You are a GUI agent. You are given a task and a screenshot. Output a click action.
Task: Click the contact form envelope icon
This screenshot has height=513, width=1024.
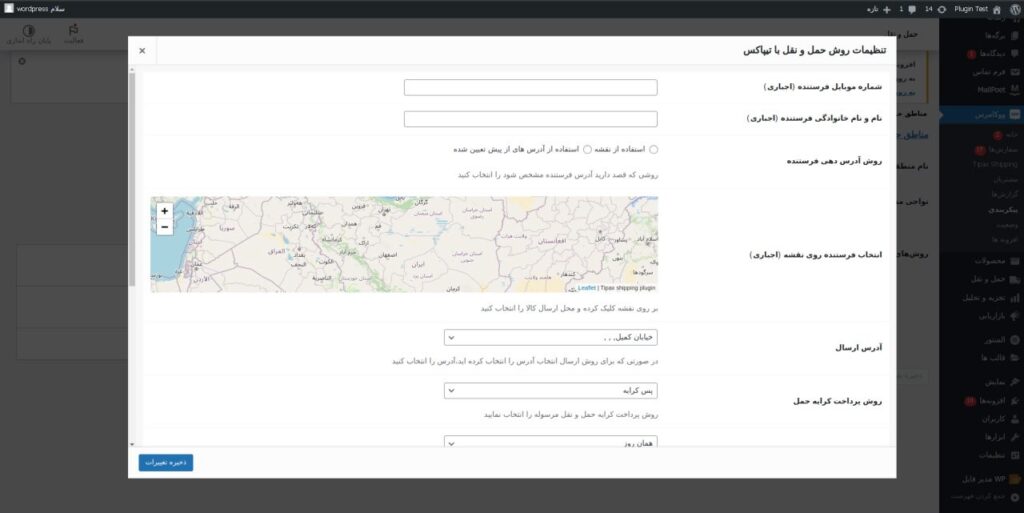(1014, 72)
